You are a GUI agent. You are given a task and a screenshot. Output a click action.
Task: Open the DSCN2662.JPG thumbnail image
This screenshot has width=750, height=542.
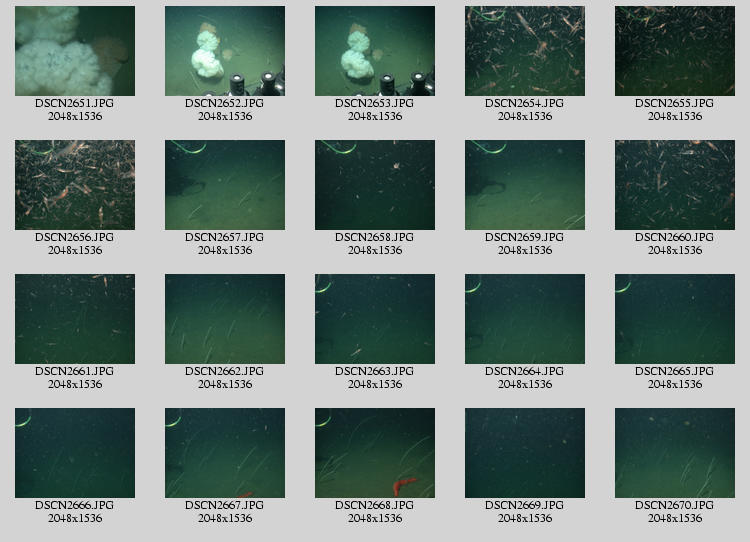click(225, 319)
